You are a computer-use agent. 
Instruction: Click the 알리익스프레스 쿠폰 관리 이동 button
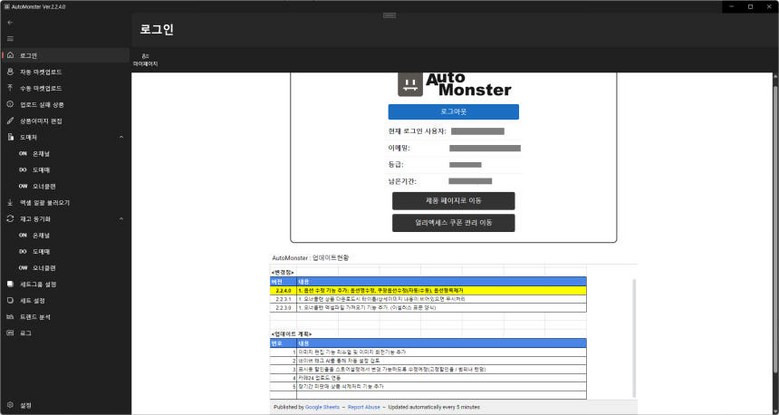(454, 223)
